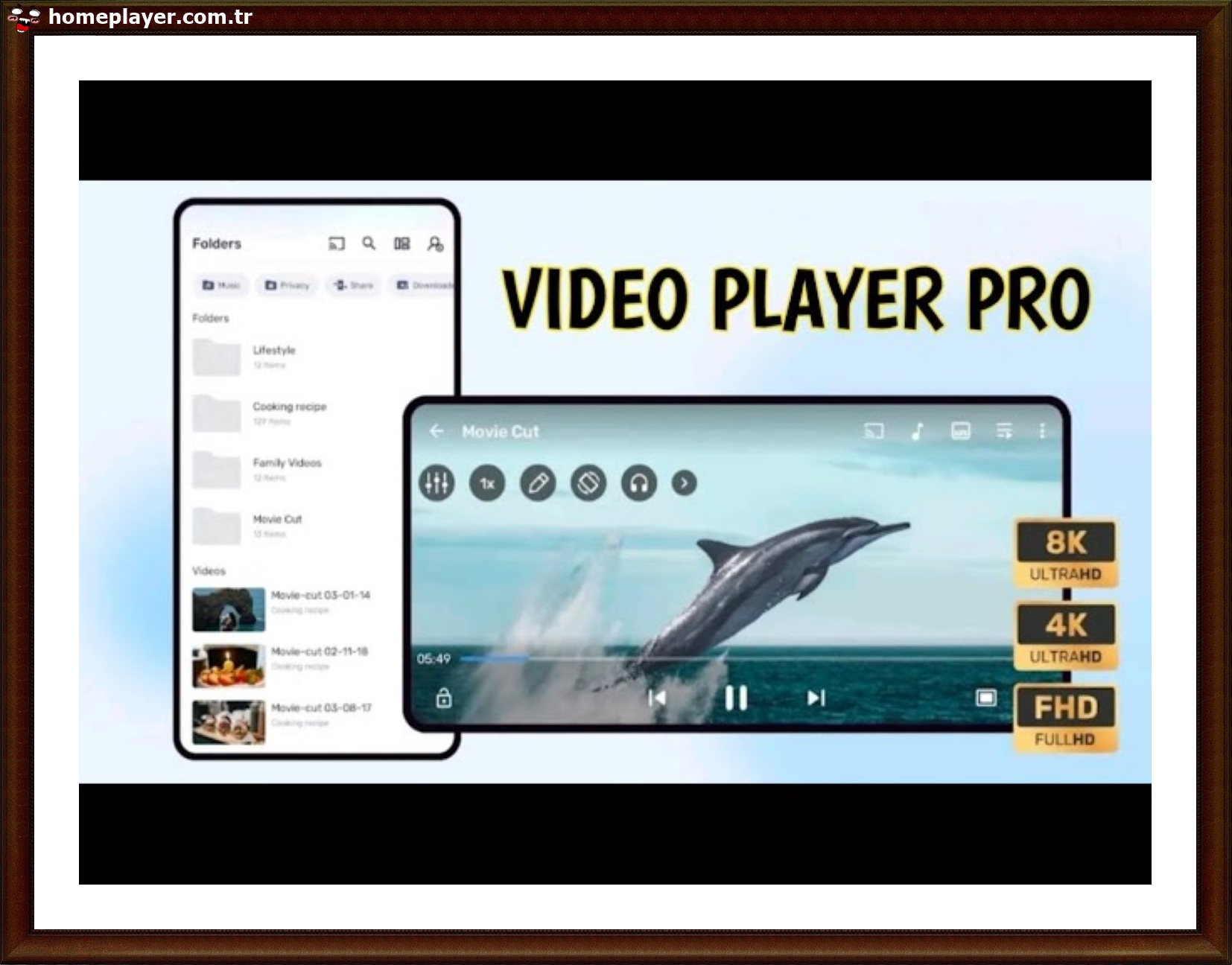1232x965 pixels.
Task: Open headphone audio options
Action: (x=638, y=482)
